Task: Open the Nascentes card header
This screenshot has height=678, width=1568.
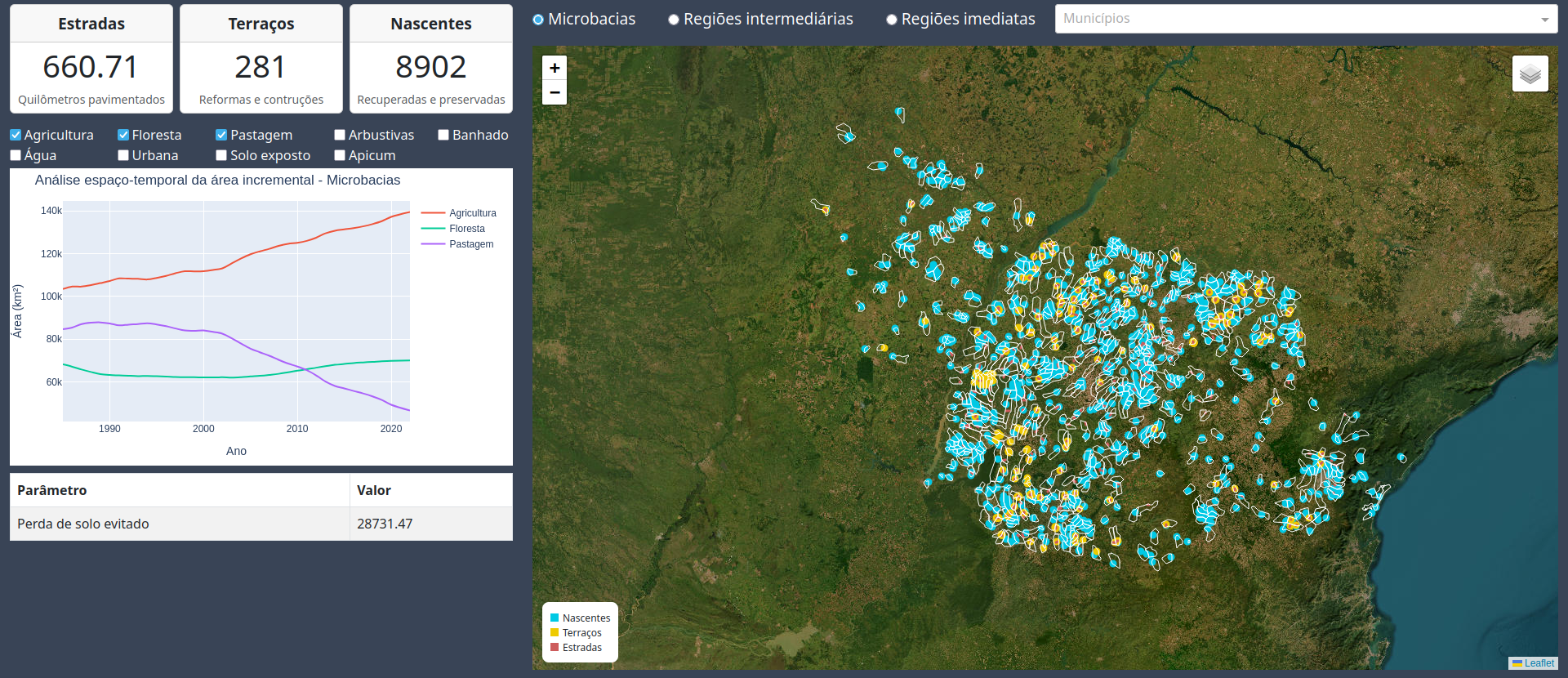Action: click(x=431, y=24)
